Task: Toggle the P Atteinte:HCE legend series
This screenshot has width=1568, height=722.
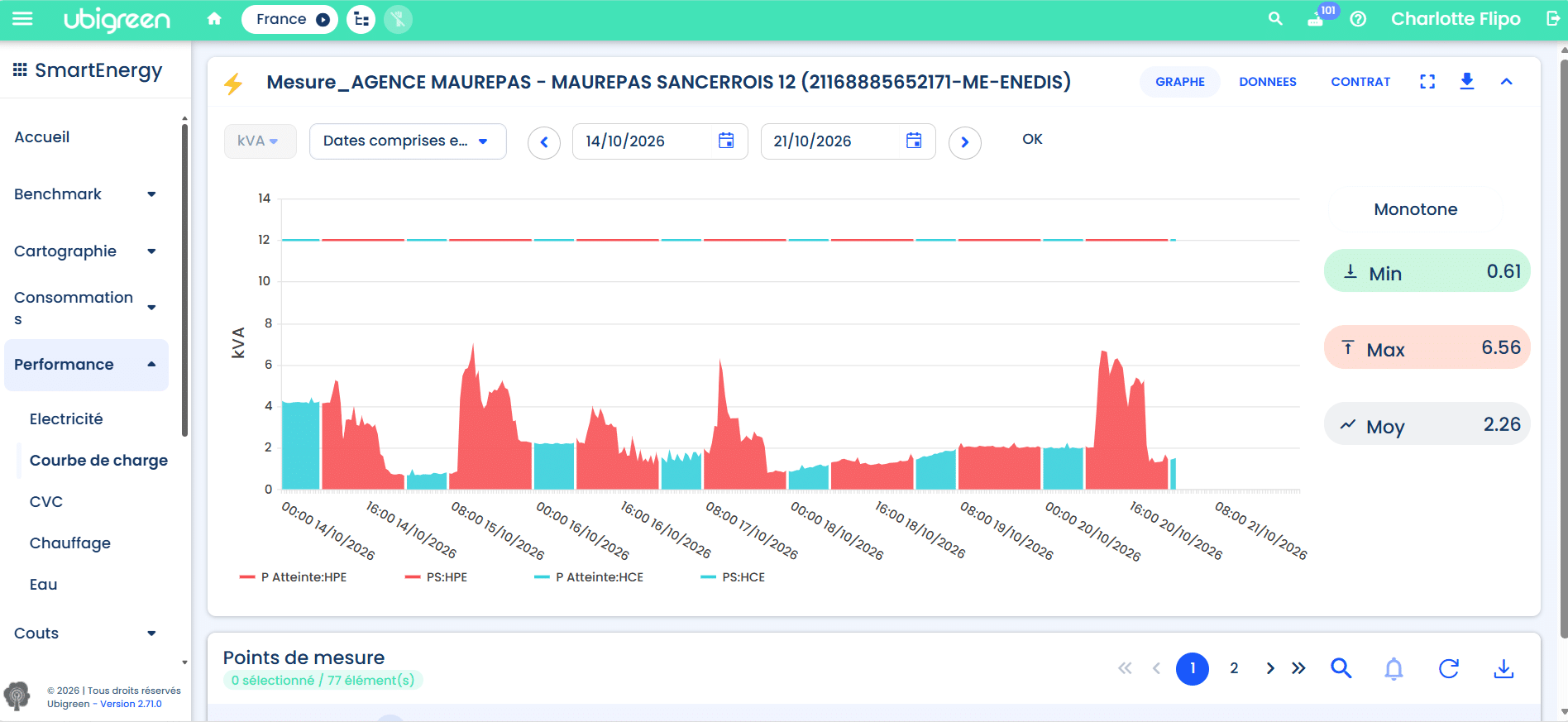Action: 588,577
